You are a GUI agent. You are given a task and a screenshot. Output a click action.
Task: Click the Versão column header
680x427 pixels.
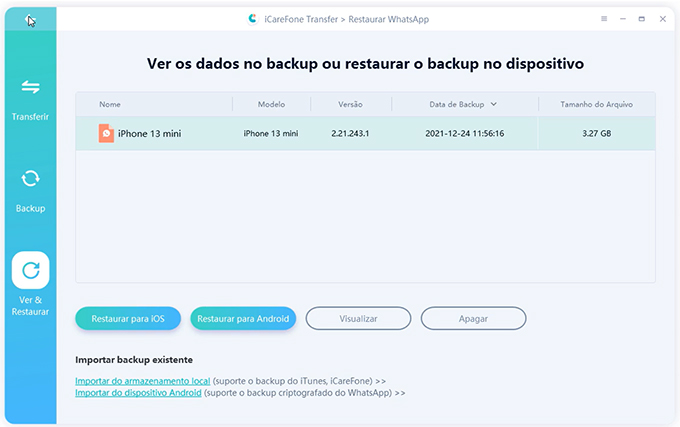[x=350, y=104]
